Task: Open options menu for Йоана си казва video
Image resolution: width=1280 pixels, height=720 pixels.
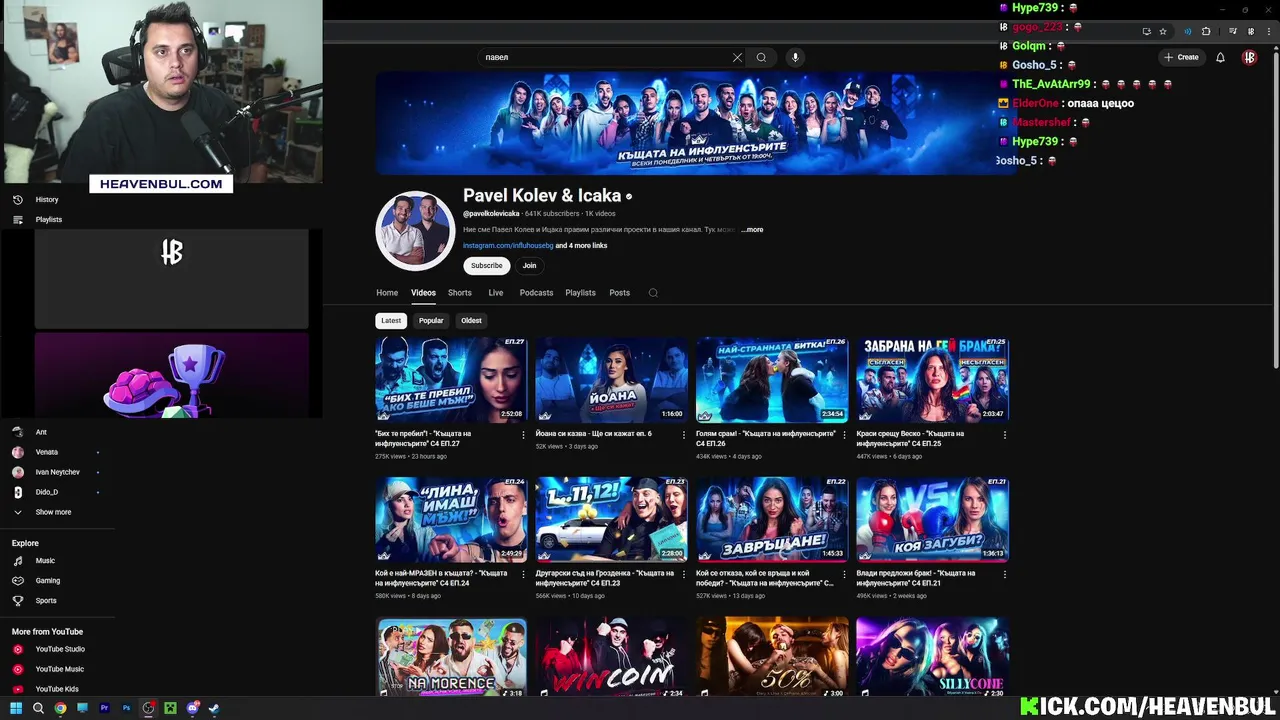Action: tap(684, 435)
